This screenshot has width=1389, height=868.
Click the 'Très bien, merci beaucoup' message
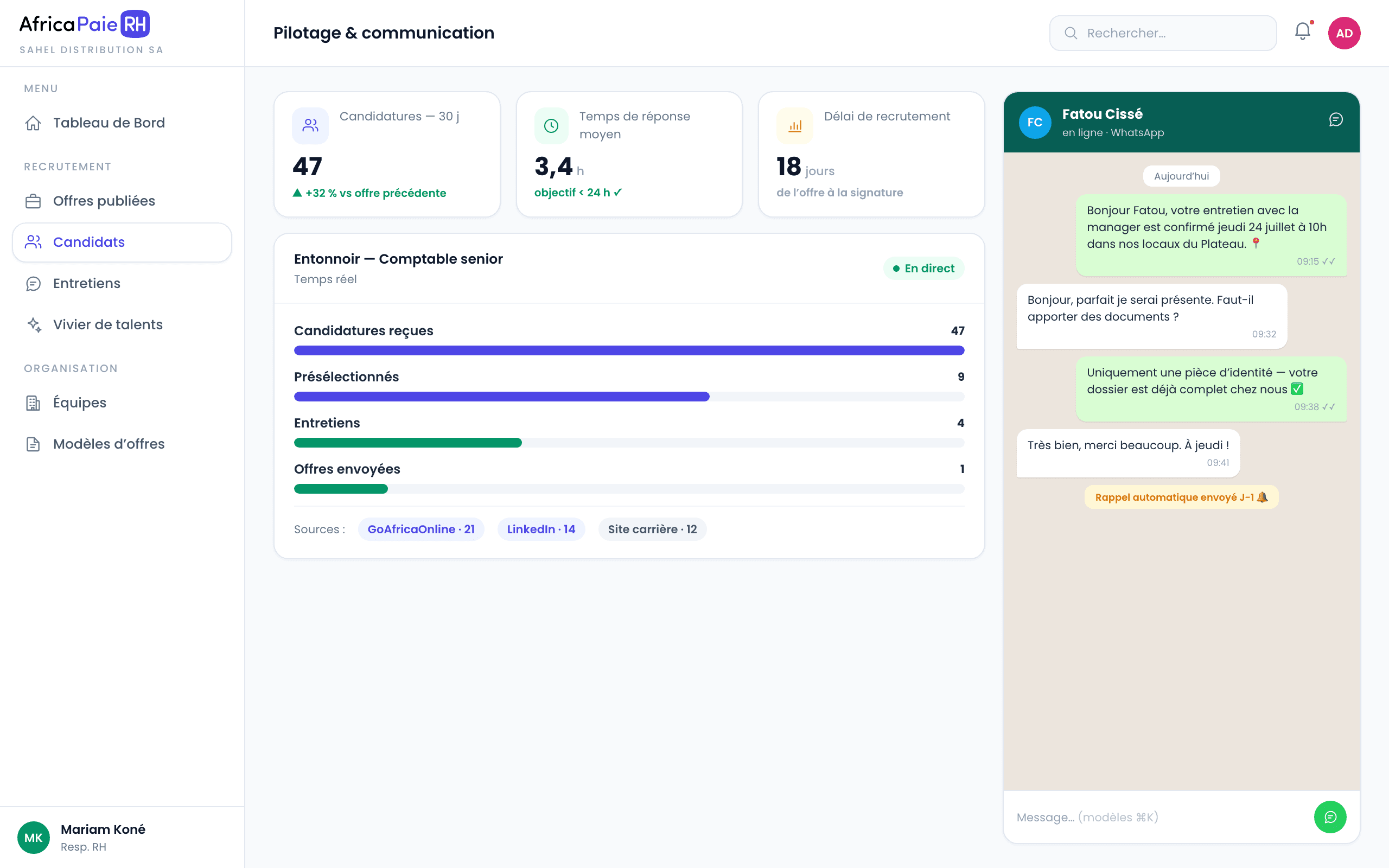tap(1128, 454)
